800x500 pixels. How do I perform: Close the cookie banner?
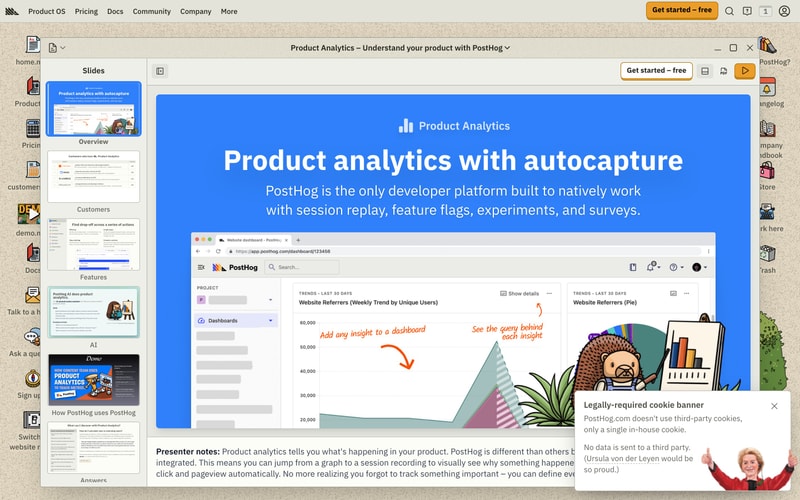(x=774, y=406)
